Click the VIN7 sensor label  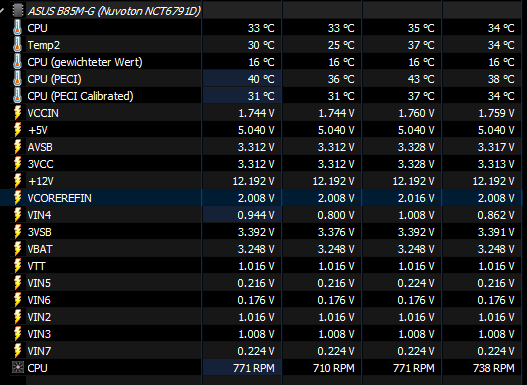(39, 351)
